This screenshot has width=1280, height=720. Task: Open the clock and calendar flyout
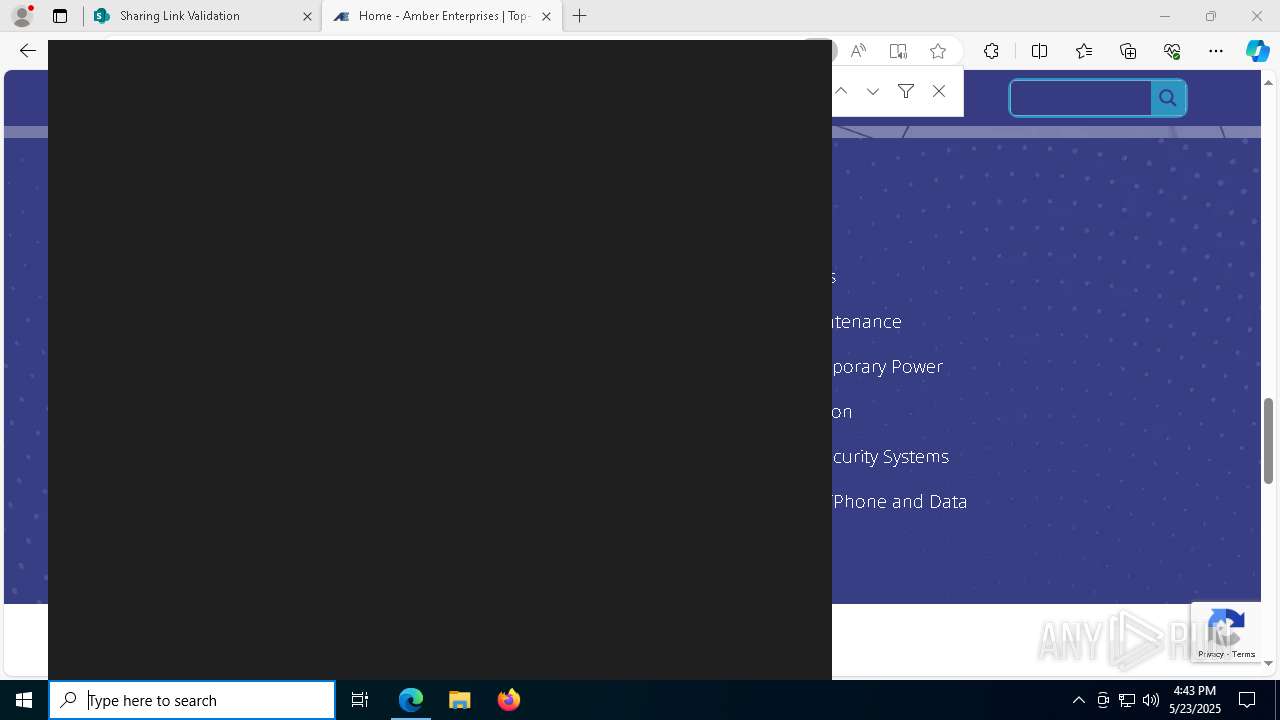pos(1196,700)
